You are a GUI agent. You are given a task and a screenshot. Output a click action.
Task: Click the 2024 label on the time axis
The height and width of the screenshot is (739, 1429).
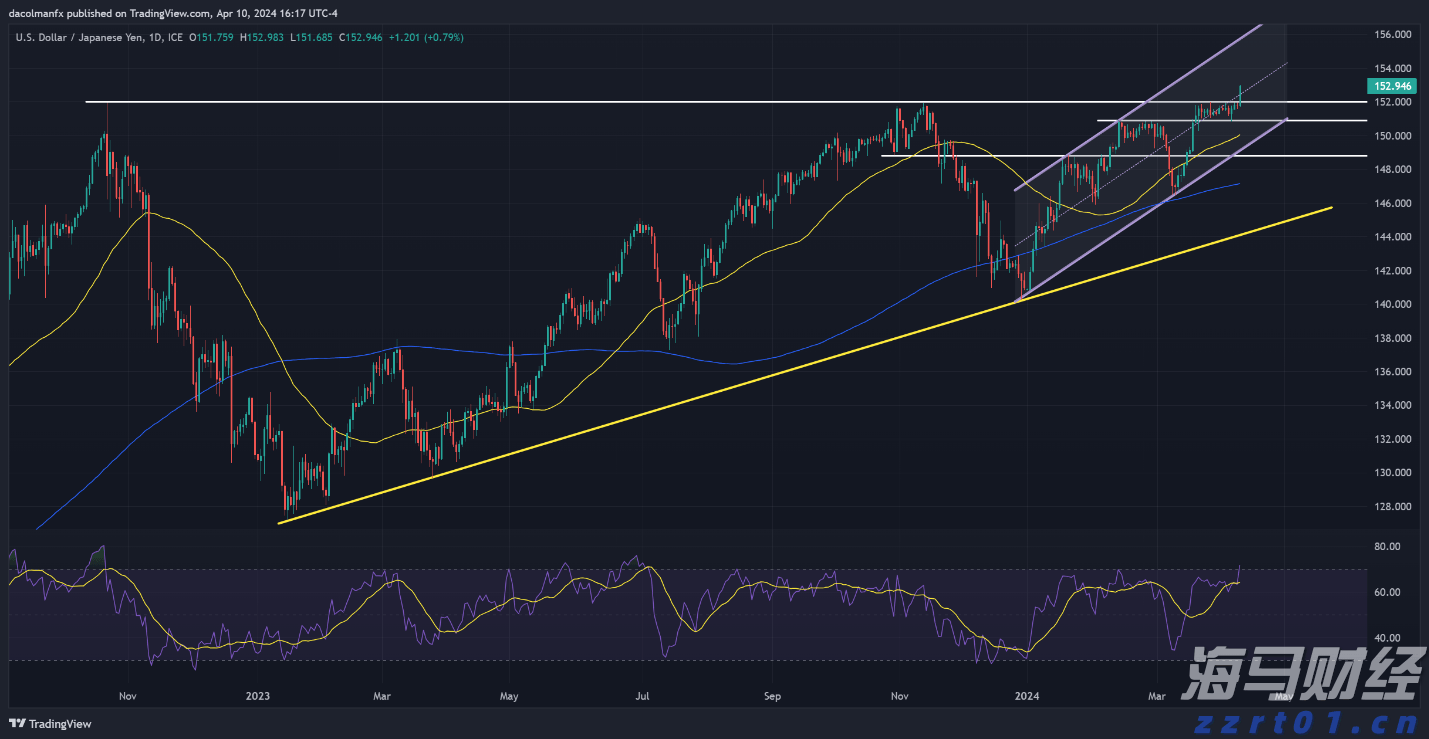tap(1027, 696)
